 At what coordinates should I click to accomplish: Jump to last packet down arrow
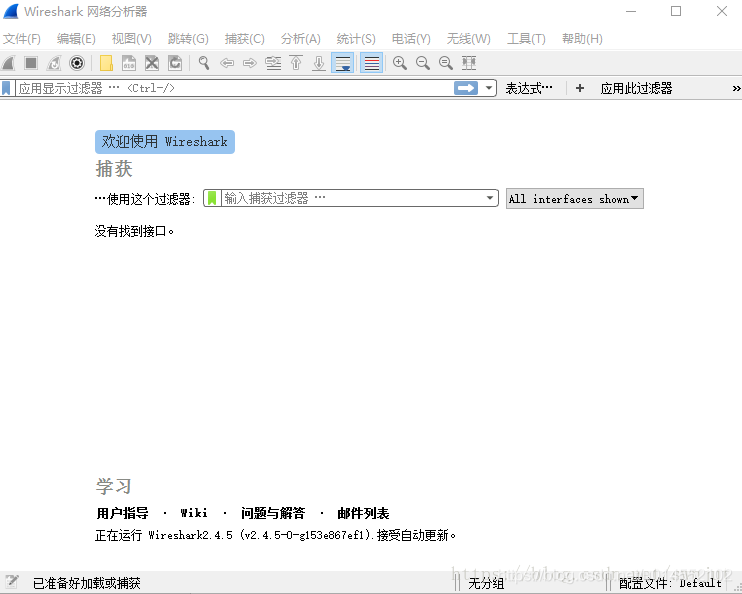(319, 63)
